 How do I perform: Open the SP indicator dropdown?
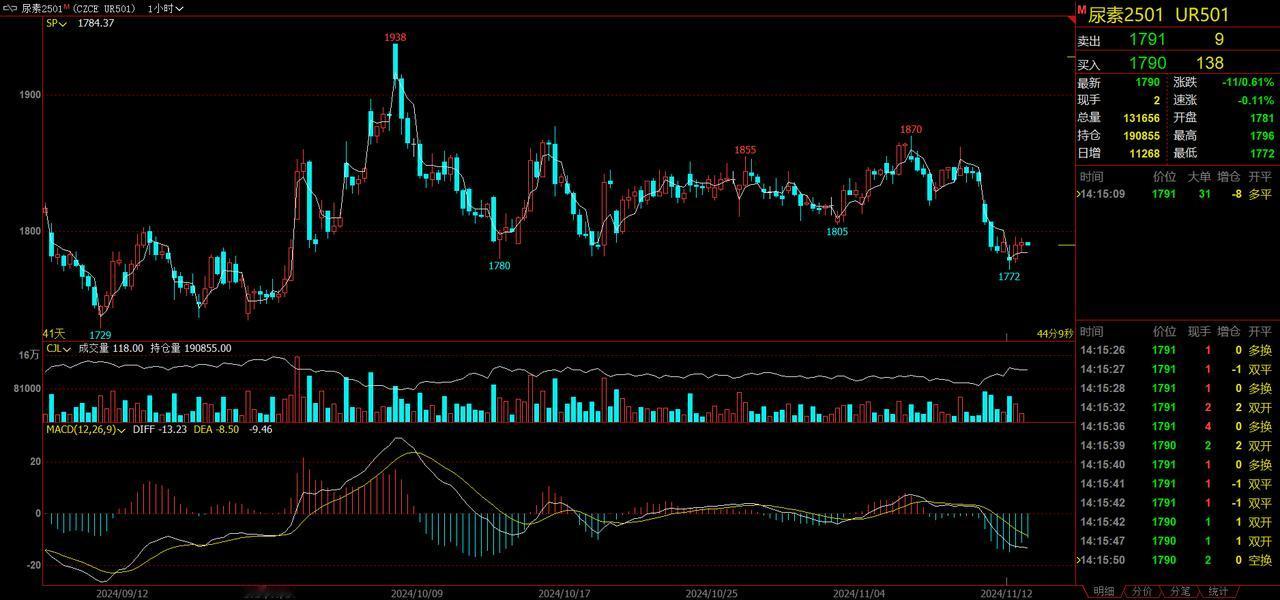pyautogui.click(x=56, y=23)
